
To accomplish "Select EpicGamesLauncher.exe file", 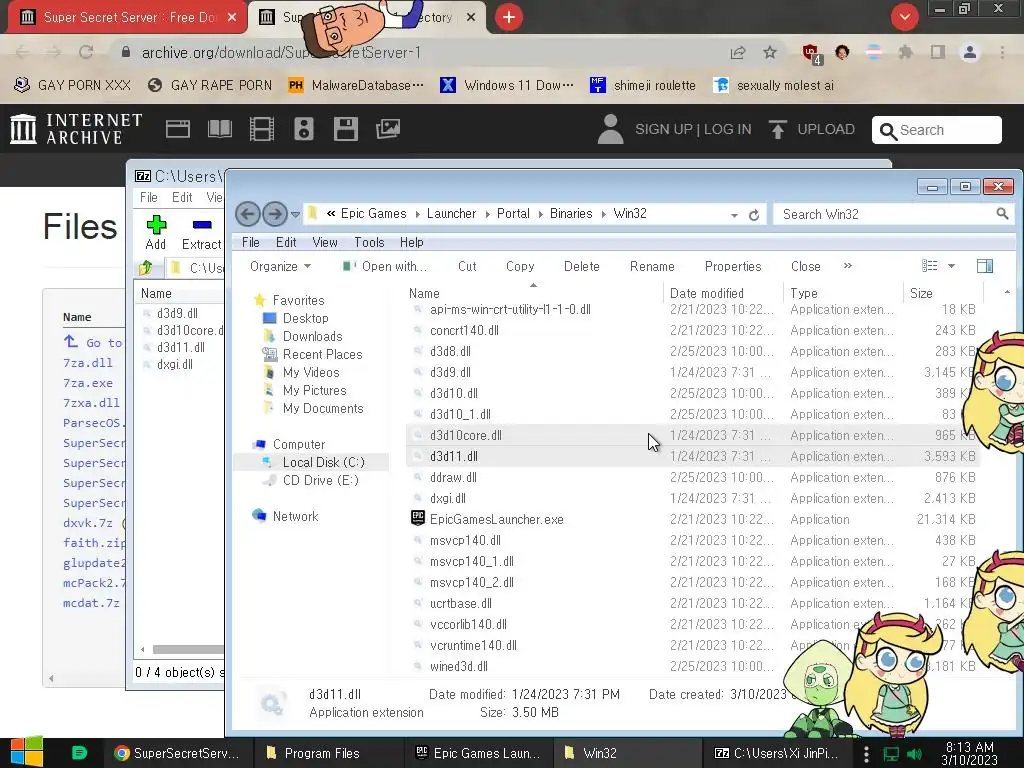I will 496,520.
